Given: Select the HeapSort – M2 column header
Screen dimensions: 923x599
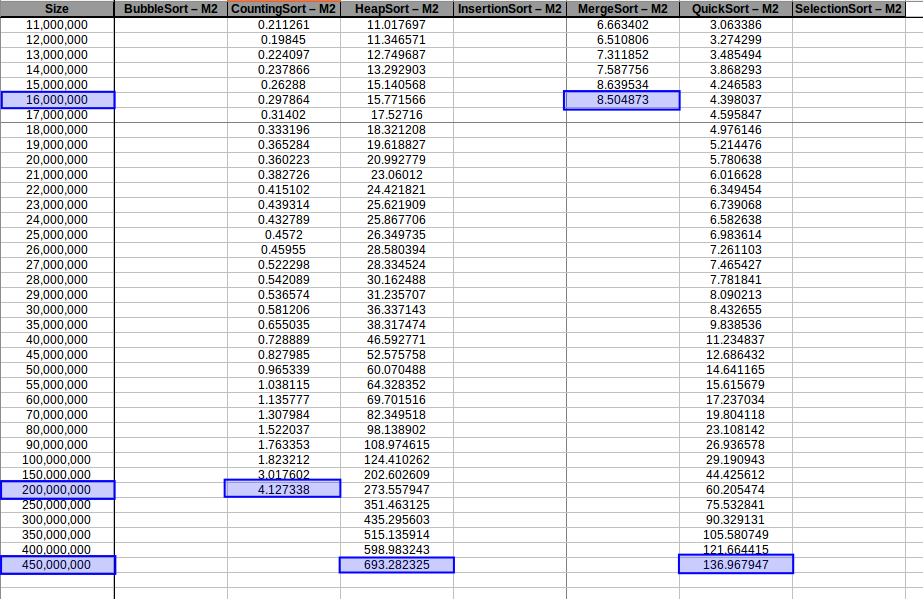Looking at the screenshot, I should coord(396,8).
